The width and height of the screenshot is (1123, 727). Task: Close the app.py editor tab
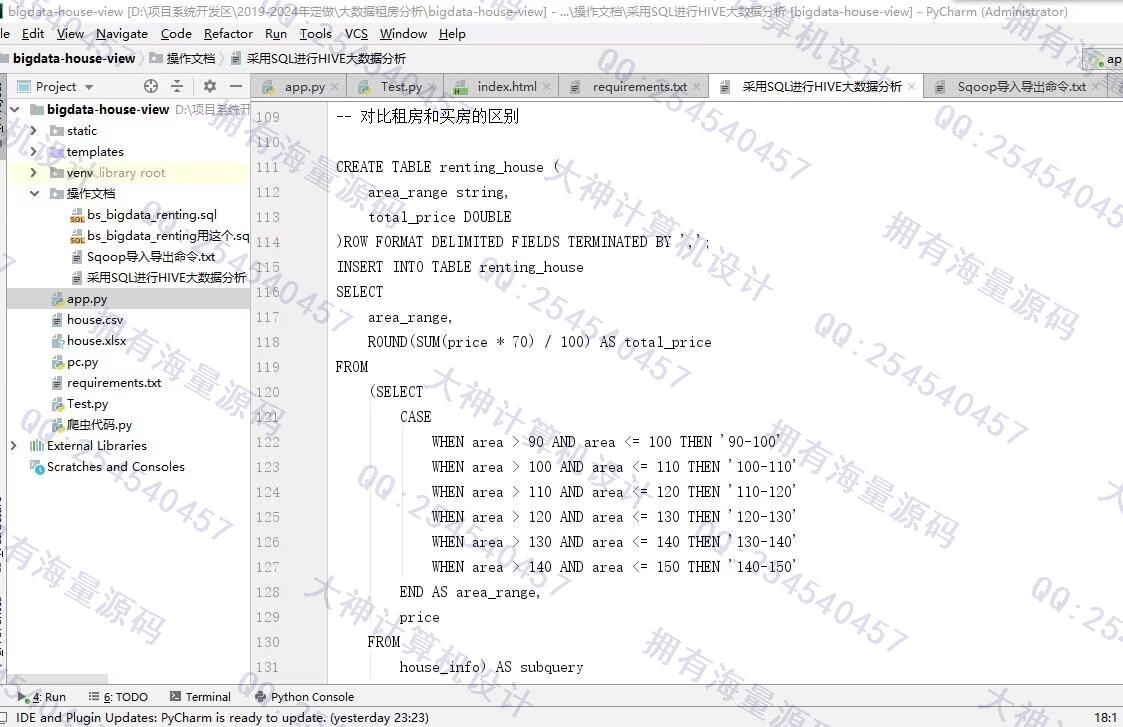[334, 87]
